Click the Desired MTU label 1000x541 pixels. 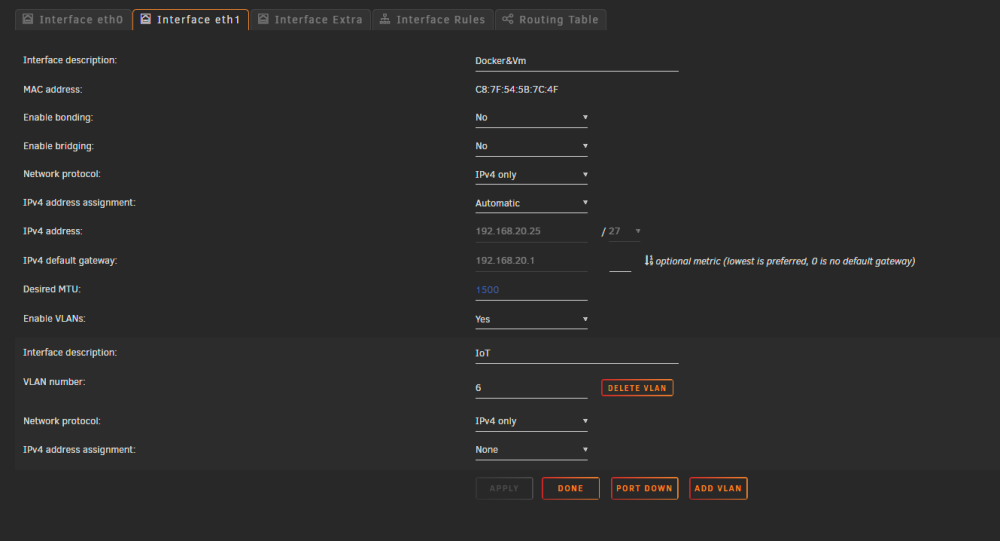tap(52, 290)
